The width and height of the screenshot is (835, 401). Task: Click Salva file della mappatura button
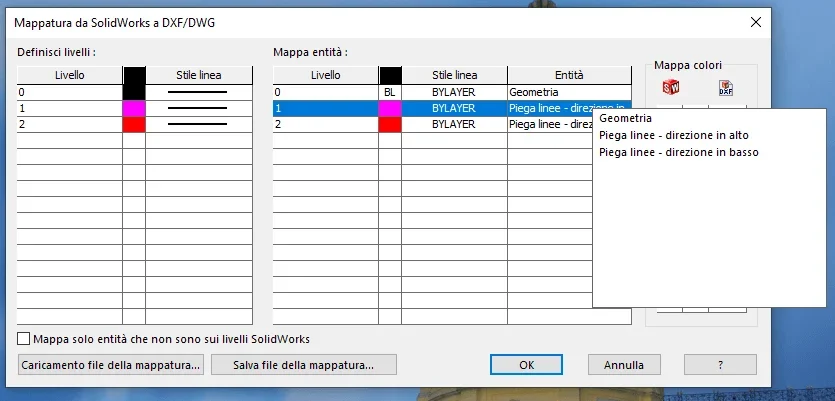[304, 365]
